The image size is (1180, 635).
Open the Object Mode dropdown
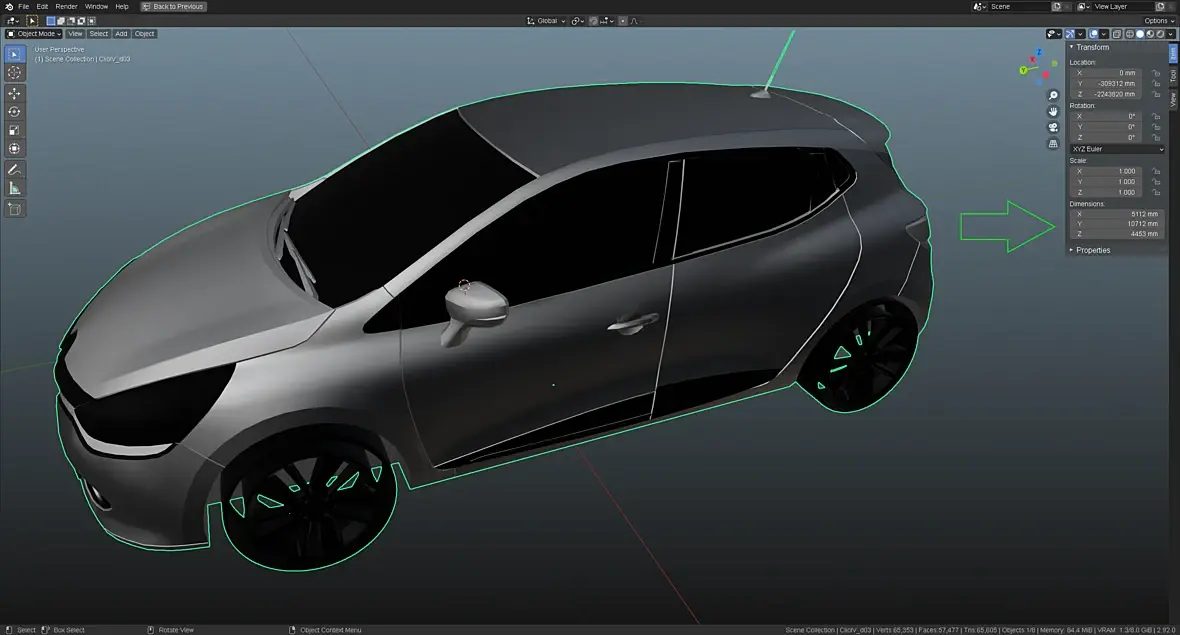[x=34, y=34]
